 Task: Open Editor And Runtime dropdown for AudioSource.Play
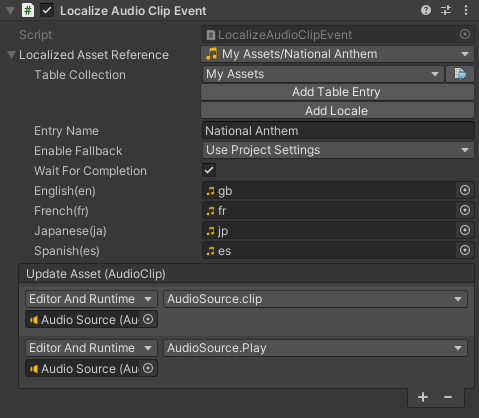(x=91, y=348)
